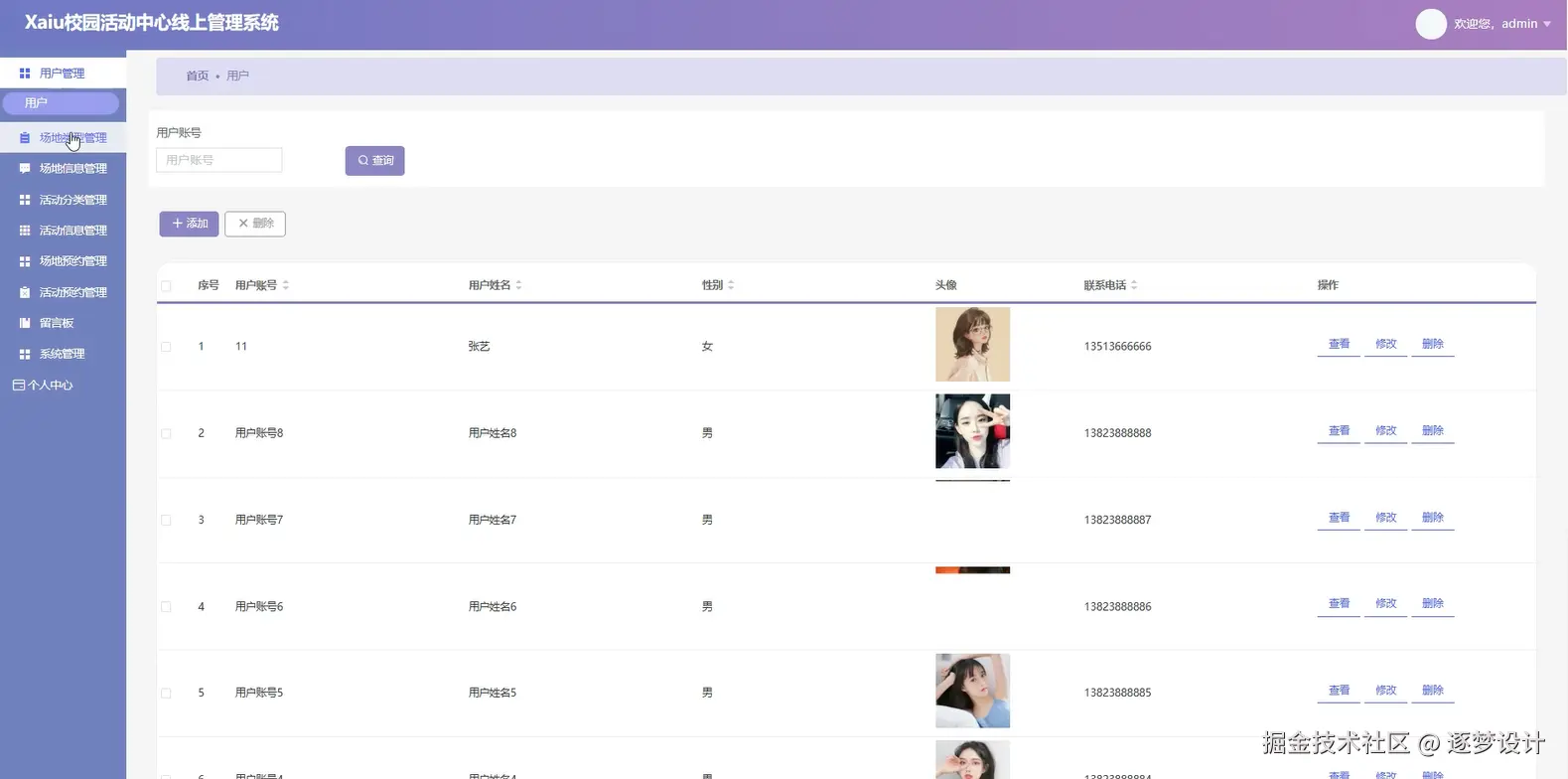
Task: Select the checkbox for 用户账号8 row
Action: point(166,434)
